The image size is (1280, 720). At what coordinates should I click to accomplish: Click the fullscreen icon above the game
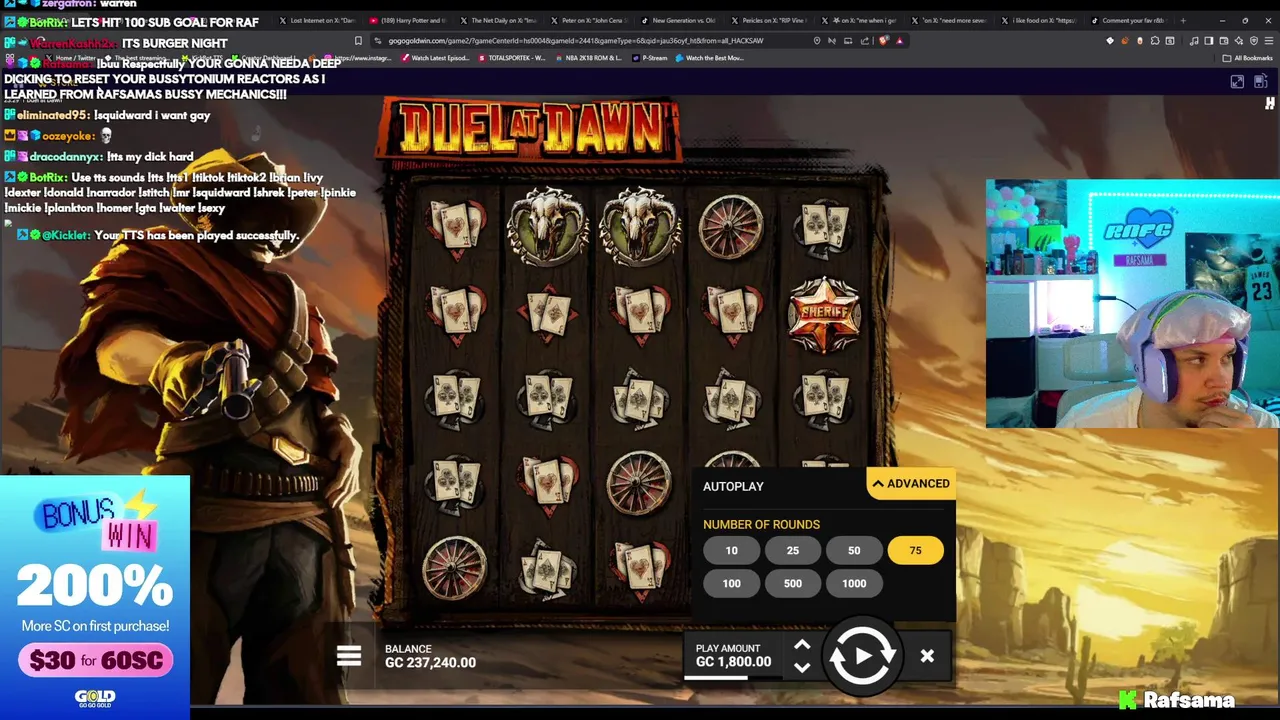(x=1237, y=82)
